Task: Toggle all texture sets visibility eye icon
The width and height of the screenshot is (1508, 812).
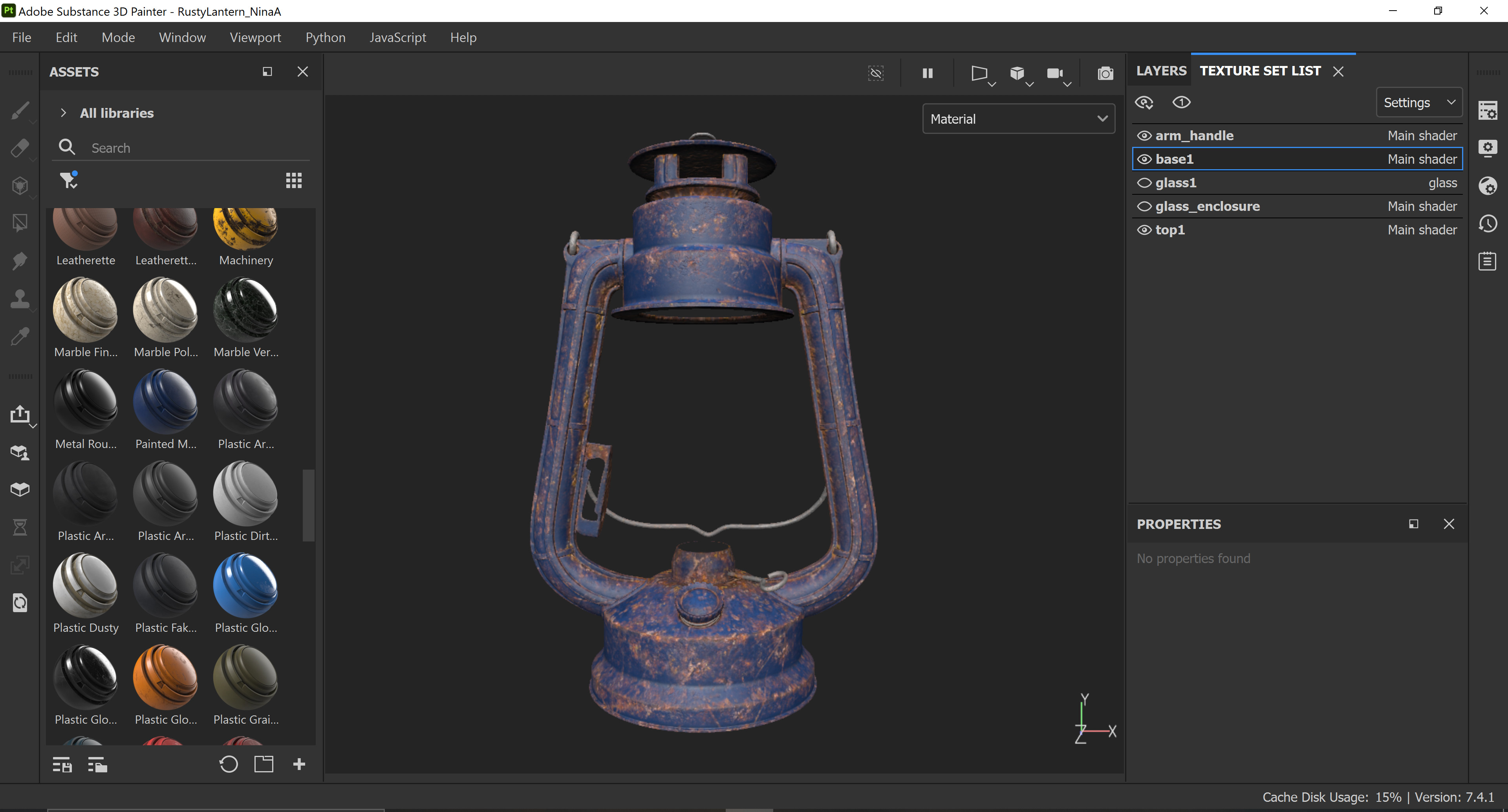Action: [1144, 103]
